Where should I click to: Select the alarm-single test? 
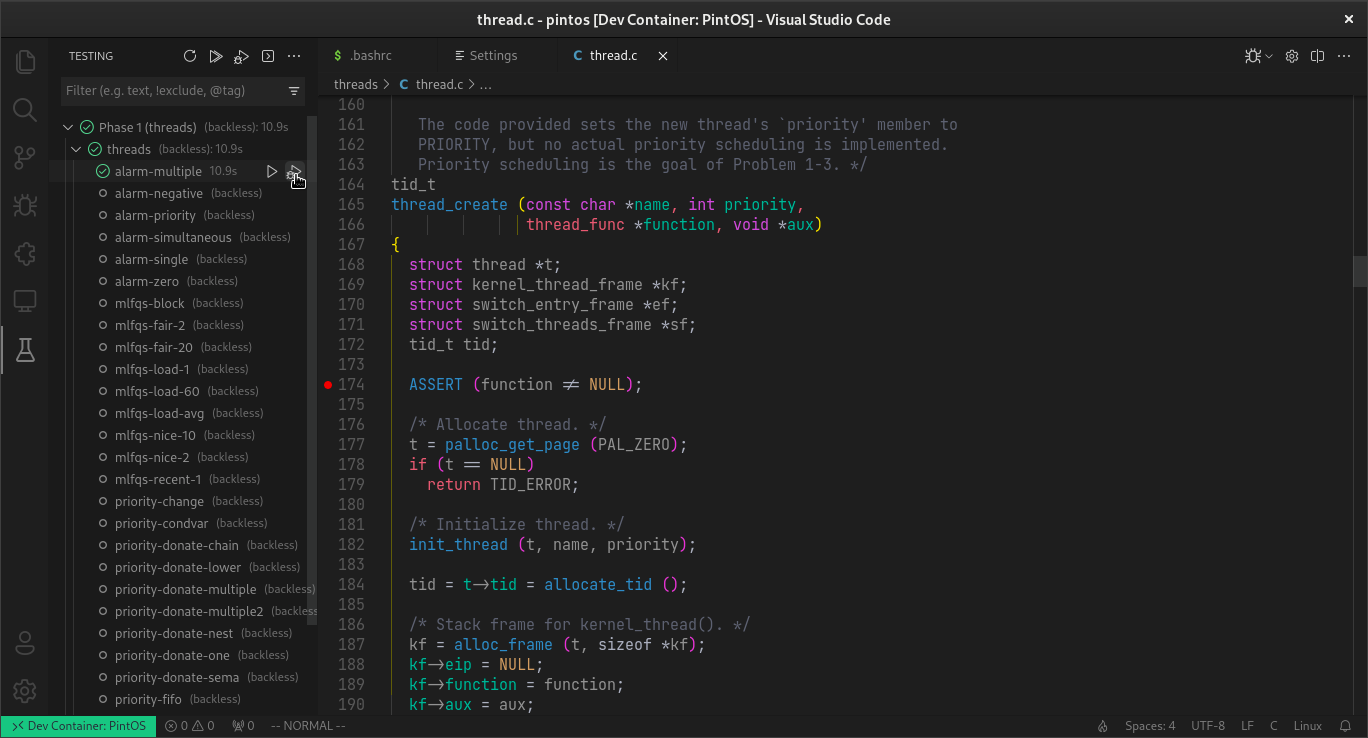click(x=151, y=260)
